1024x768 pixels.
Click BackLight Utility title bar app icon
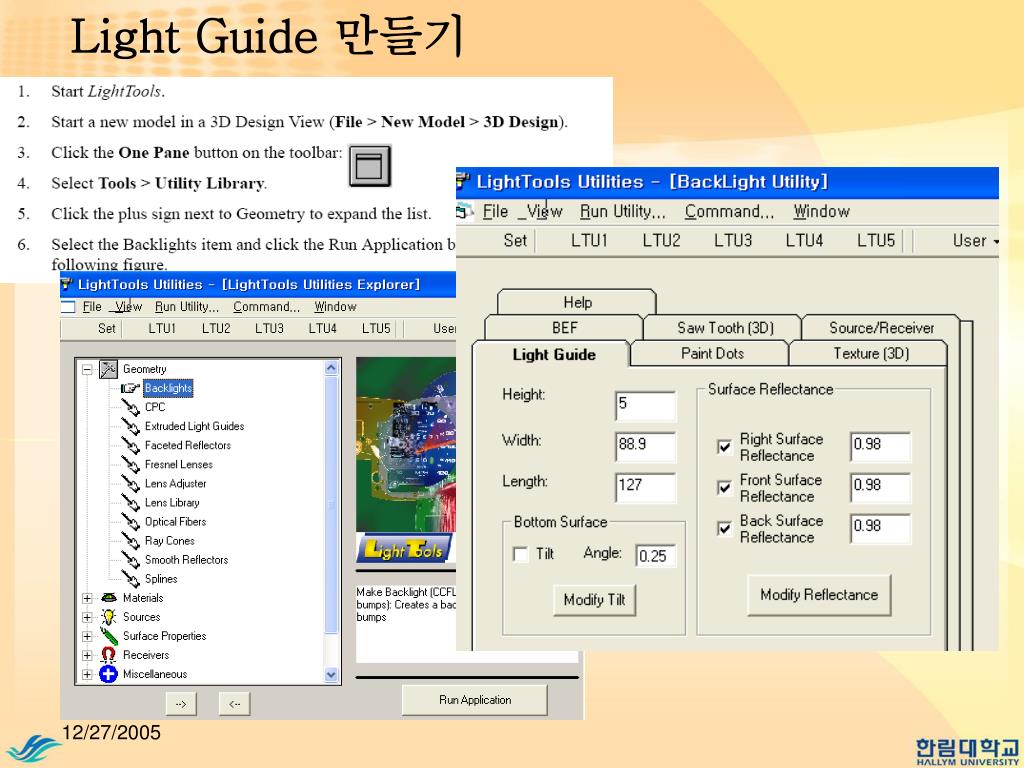463,182
